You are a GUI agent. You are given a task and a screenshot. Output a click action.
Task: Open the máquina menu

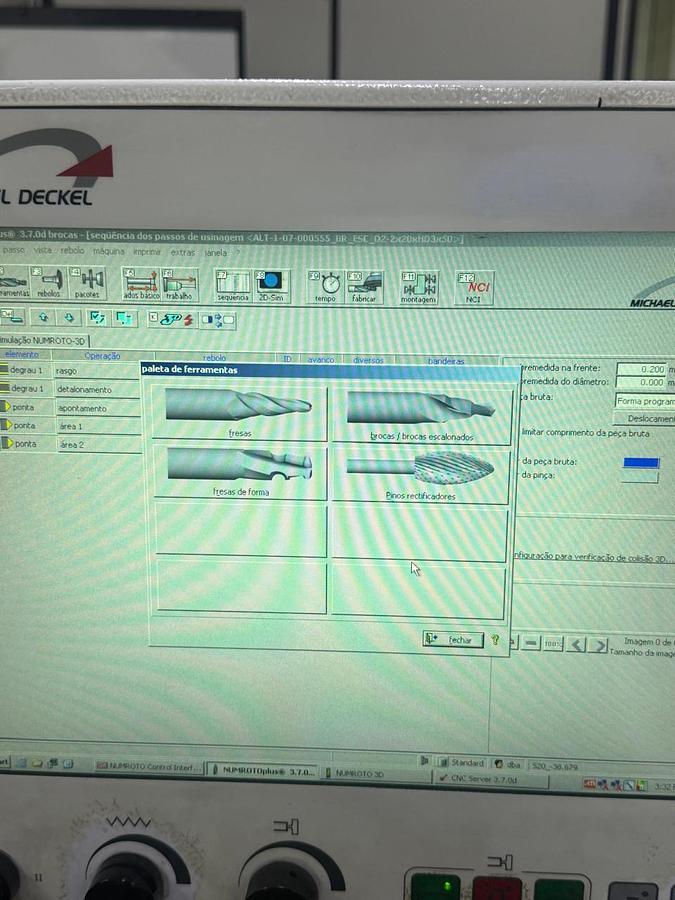coord(109,251)
